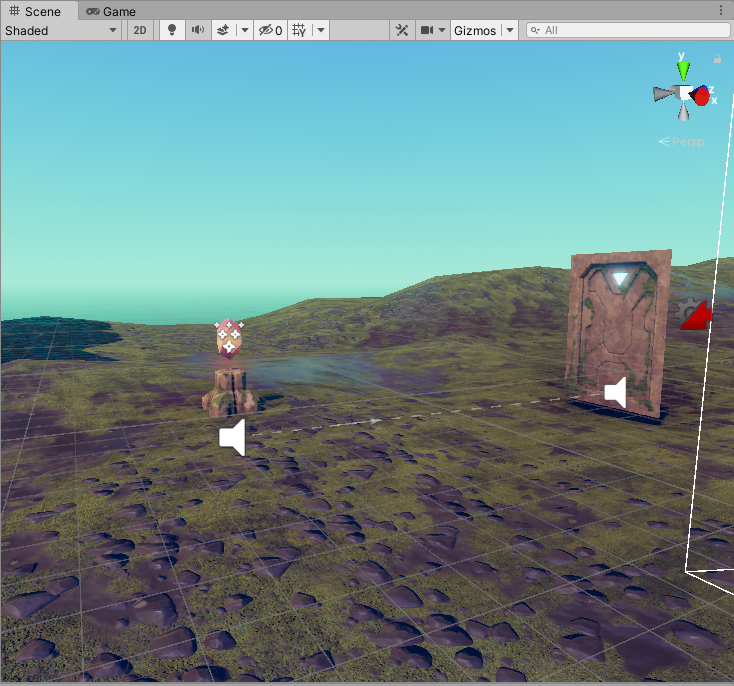The width and height of the screenshot is (734, 686).
Task: Toggle the grid visibility icon
Action: [x=299, y=30]
